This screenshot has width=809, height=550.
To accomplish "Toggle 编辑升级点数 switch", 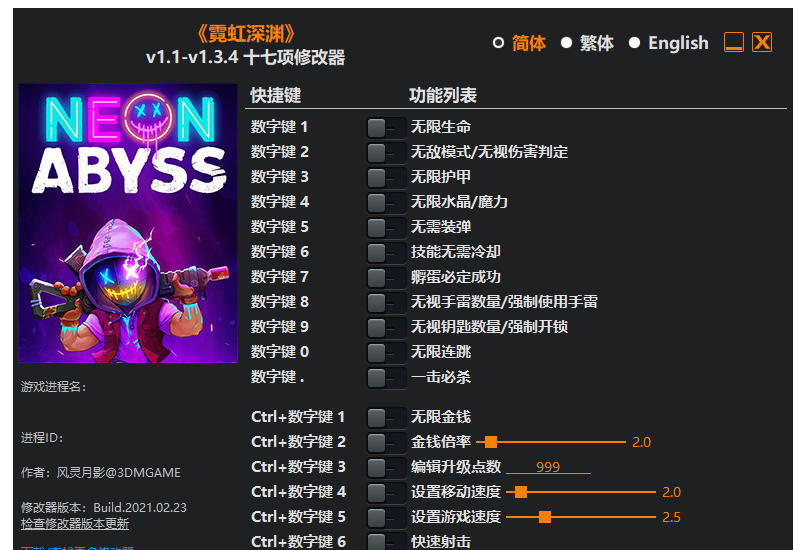I will [386, 467].
